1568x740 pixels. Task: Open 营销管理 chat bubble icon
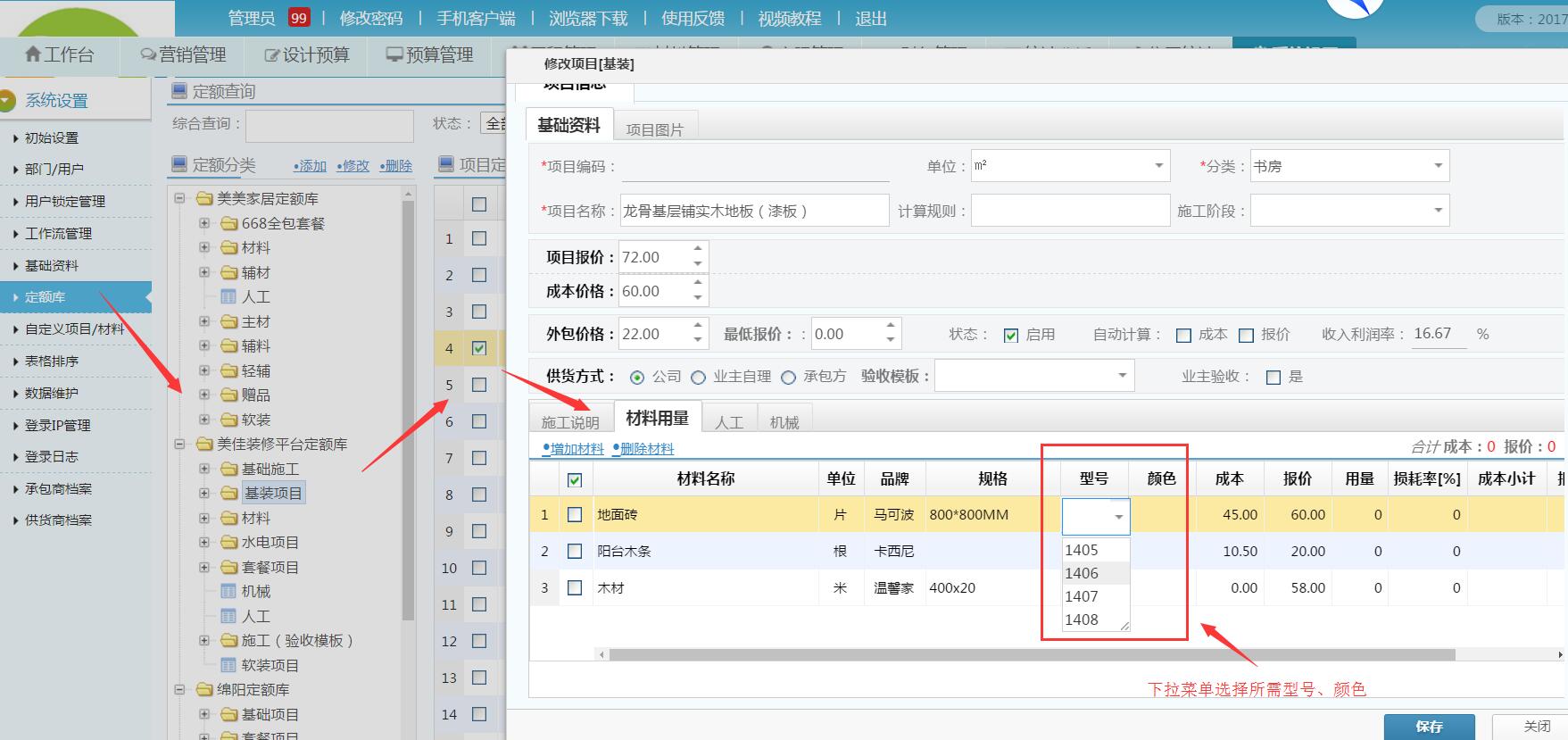coord(148,54)
